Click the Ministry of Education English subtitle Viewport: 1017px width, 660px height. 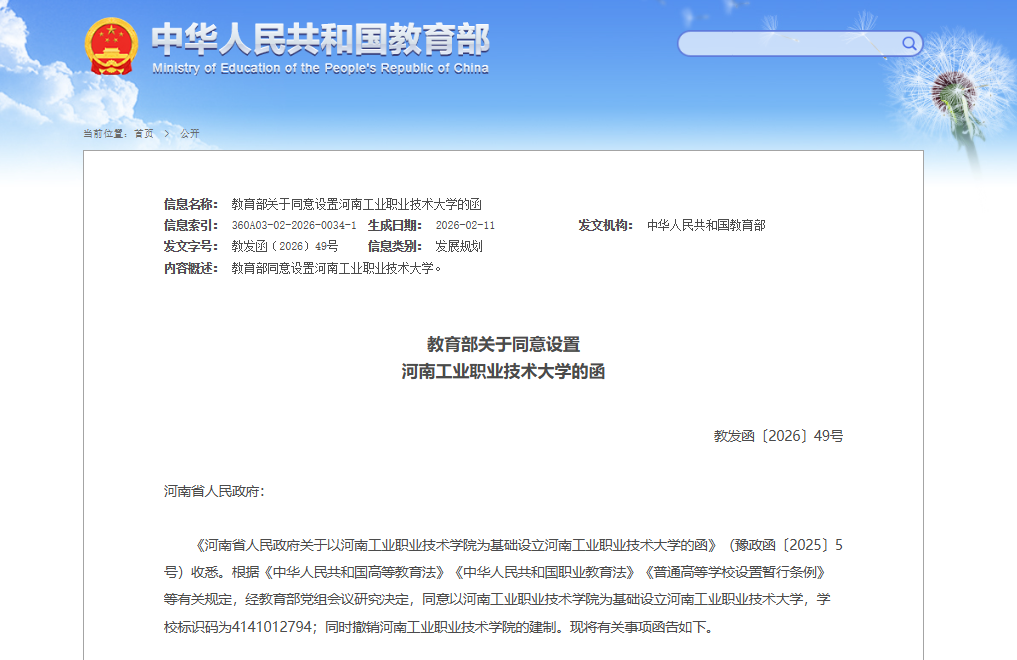click(320, 69)
